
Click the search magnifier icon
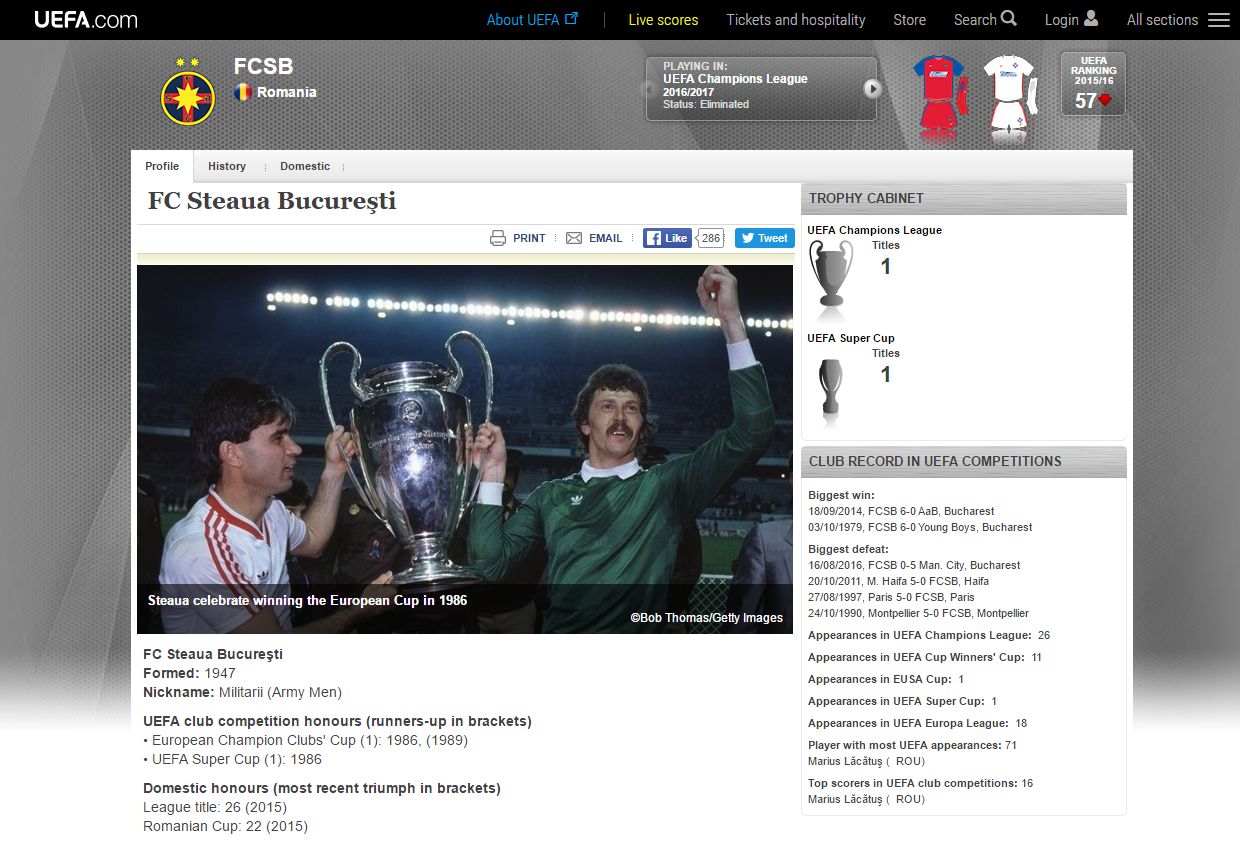click(x=1008, y=19)
